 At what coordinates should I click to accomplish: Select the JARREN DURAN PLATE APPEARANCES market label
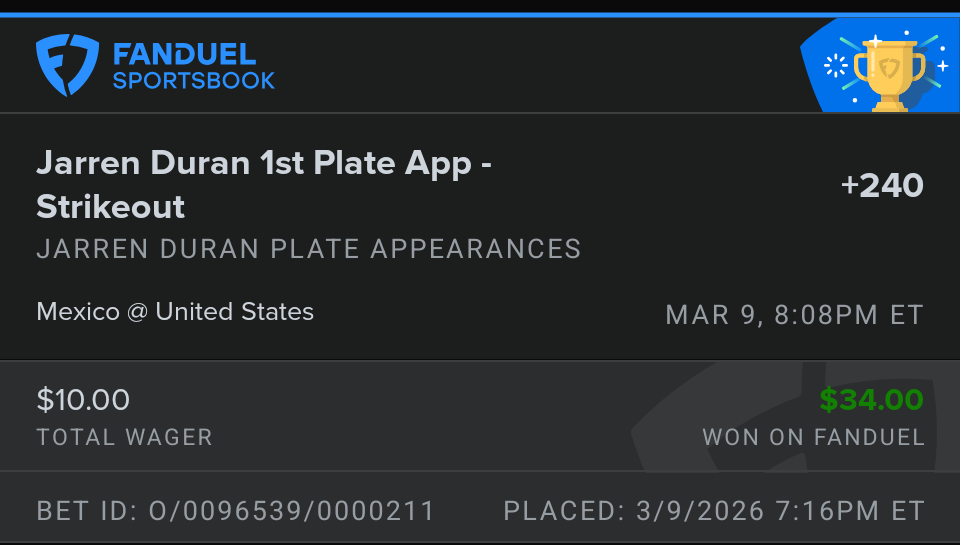pyautogui.click(x=308, y=249)
